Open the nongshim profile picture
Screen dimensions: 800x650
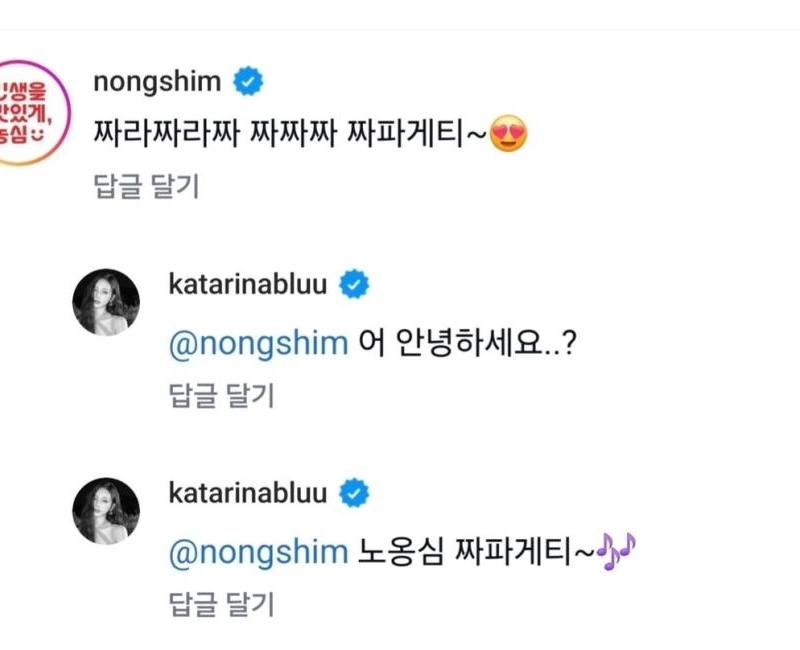point(34,112)
